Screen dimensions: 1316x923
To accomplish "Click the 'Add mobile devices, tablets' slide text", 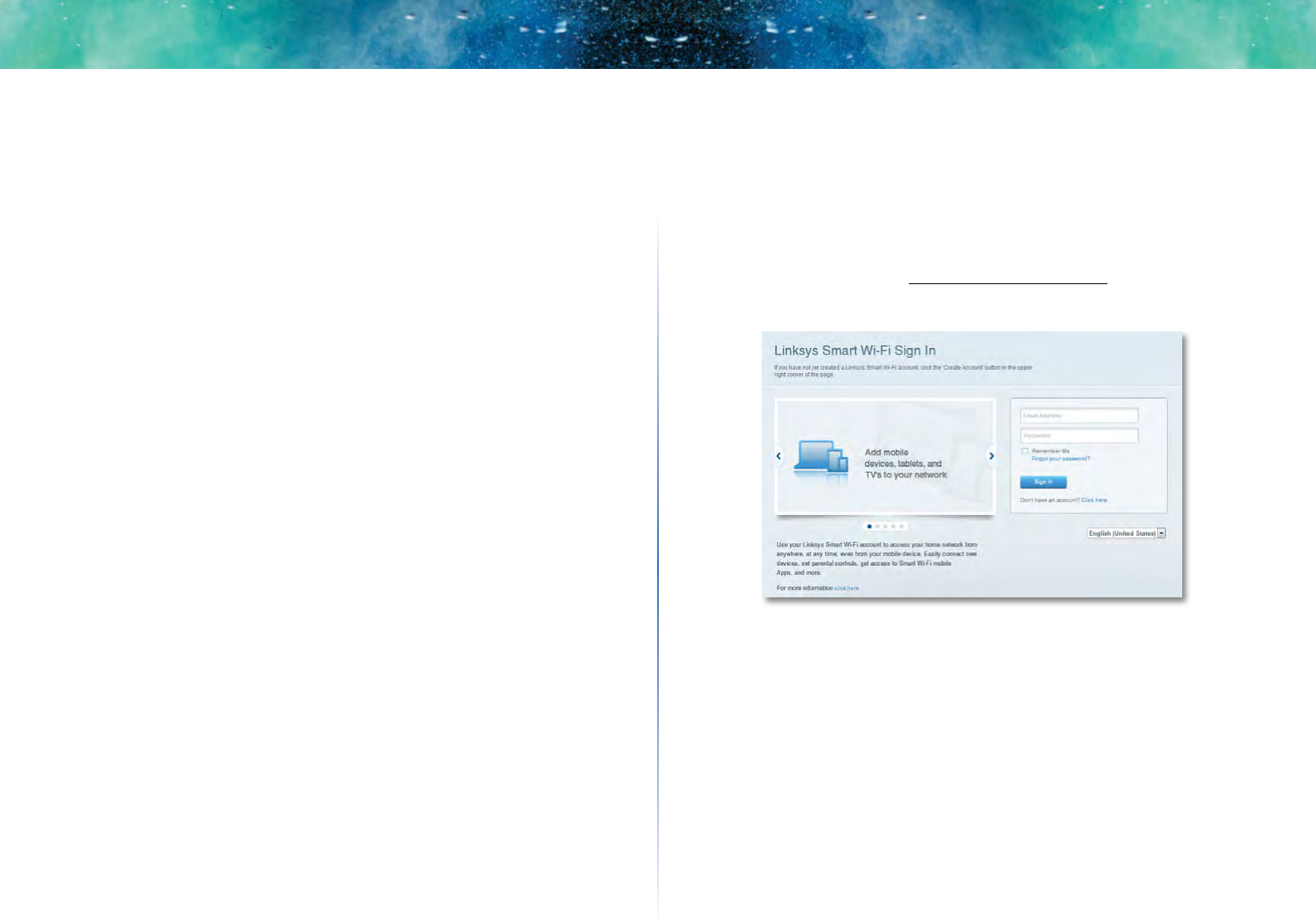I will (906, 464).
